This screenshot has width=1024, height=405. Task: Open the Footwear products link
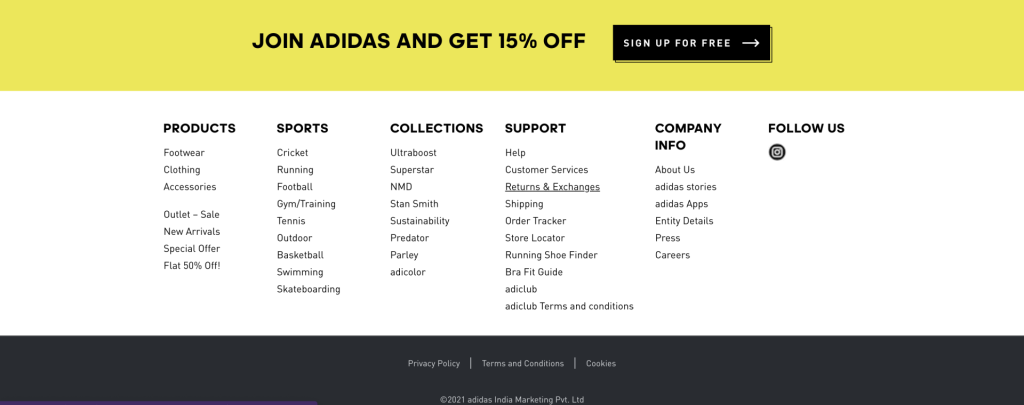point(184,153)
